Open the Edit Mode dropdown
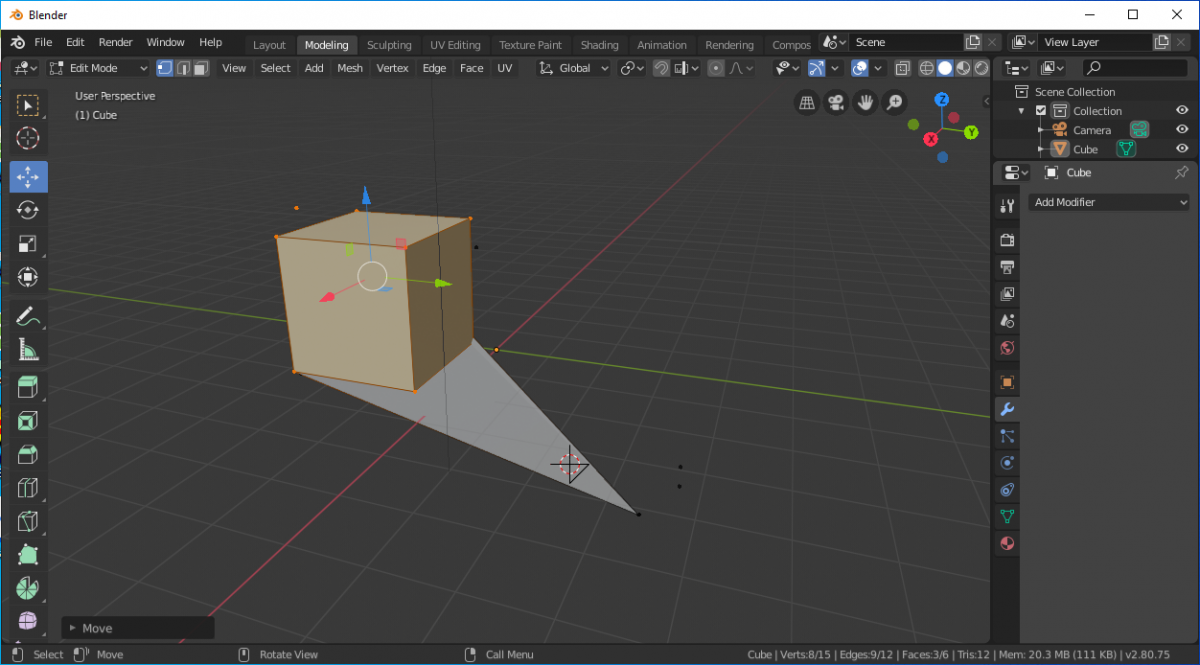 (x=97, y=68)
